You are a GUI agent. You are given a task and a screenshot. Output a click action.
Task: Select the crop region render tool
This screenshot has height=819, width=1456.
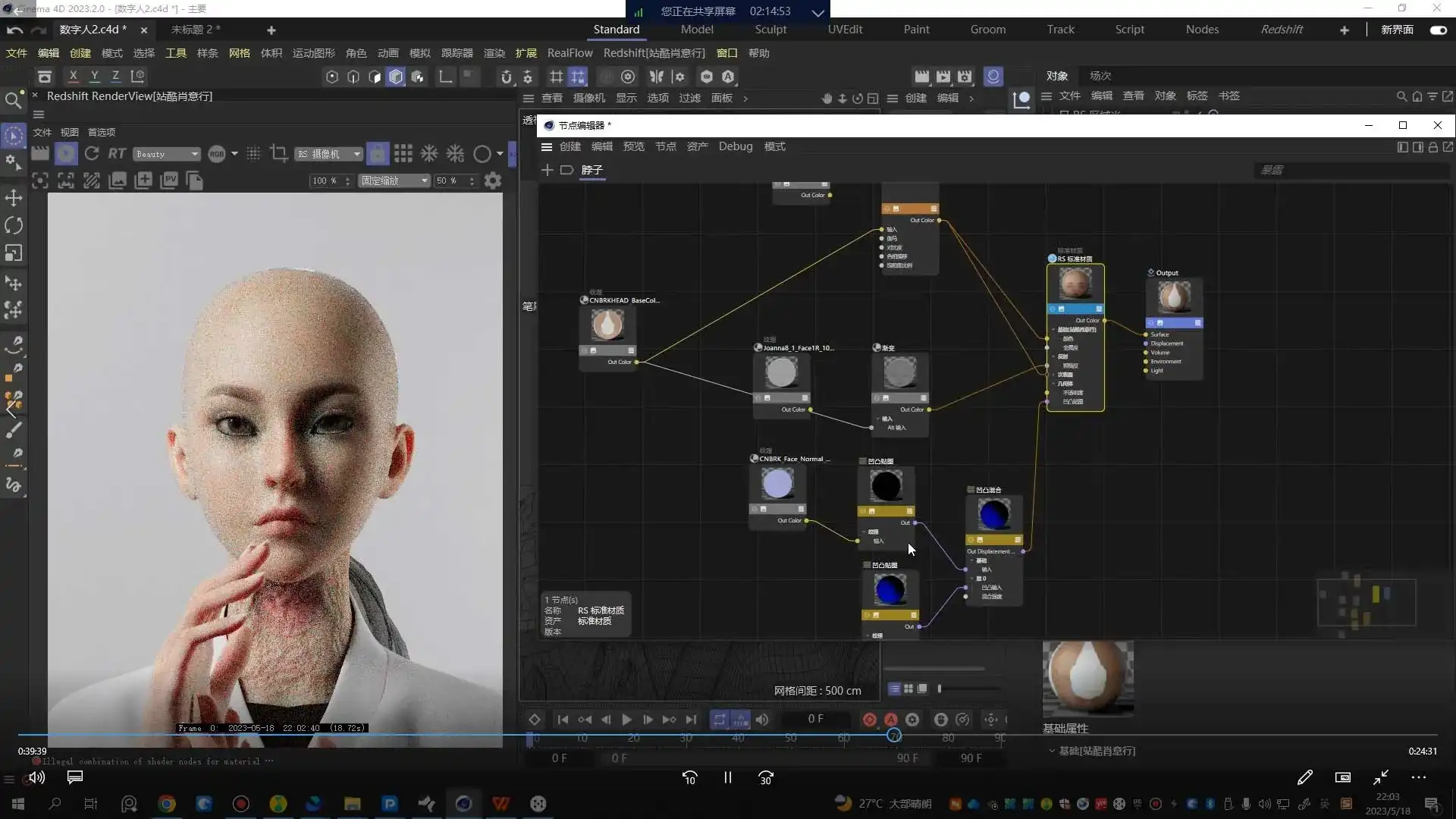[278, 154]
